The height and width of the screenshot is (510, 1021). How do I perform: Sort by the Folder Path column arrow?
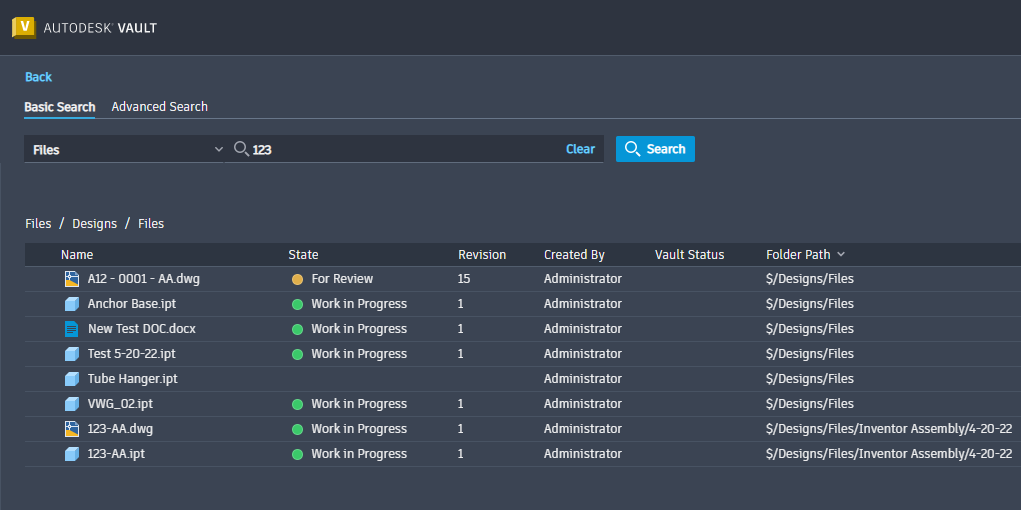(841, 255)
